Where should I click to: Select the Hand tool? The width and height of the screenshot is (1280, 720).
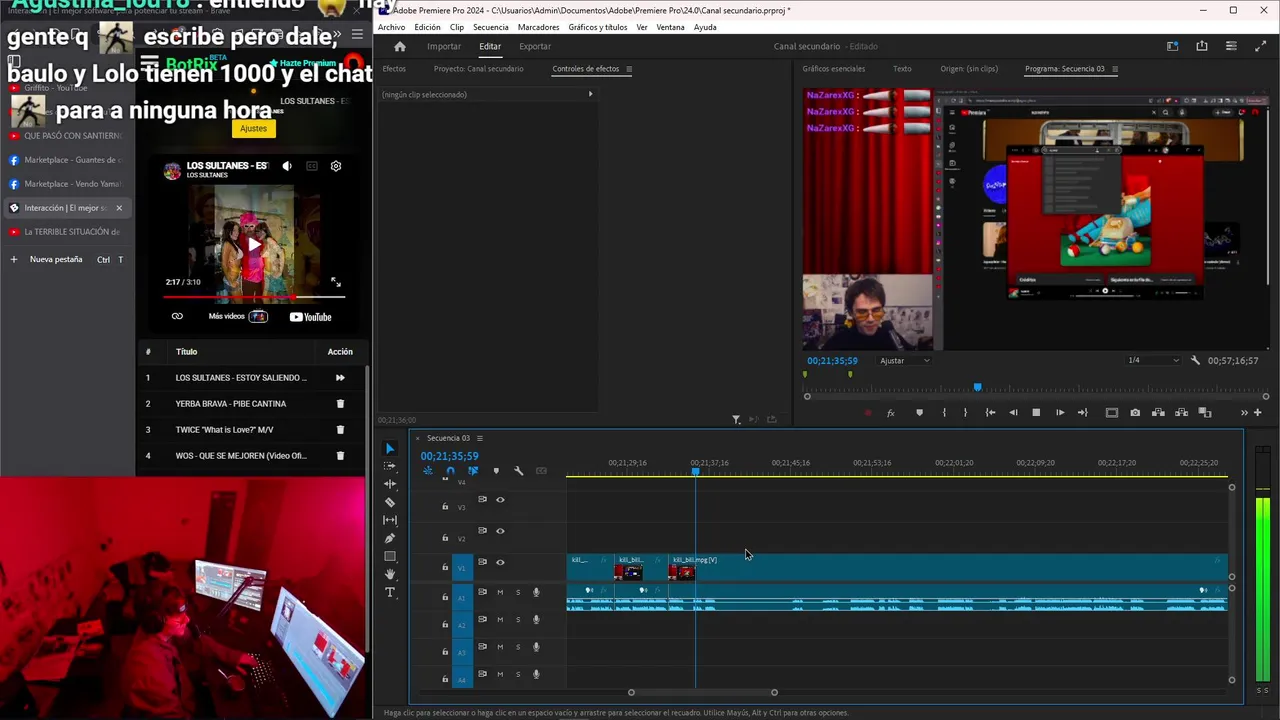click(x=390, y=574)
